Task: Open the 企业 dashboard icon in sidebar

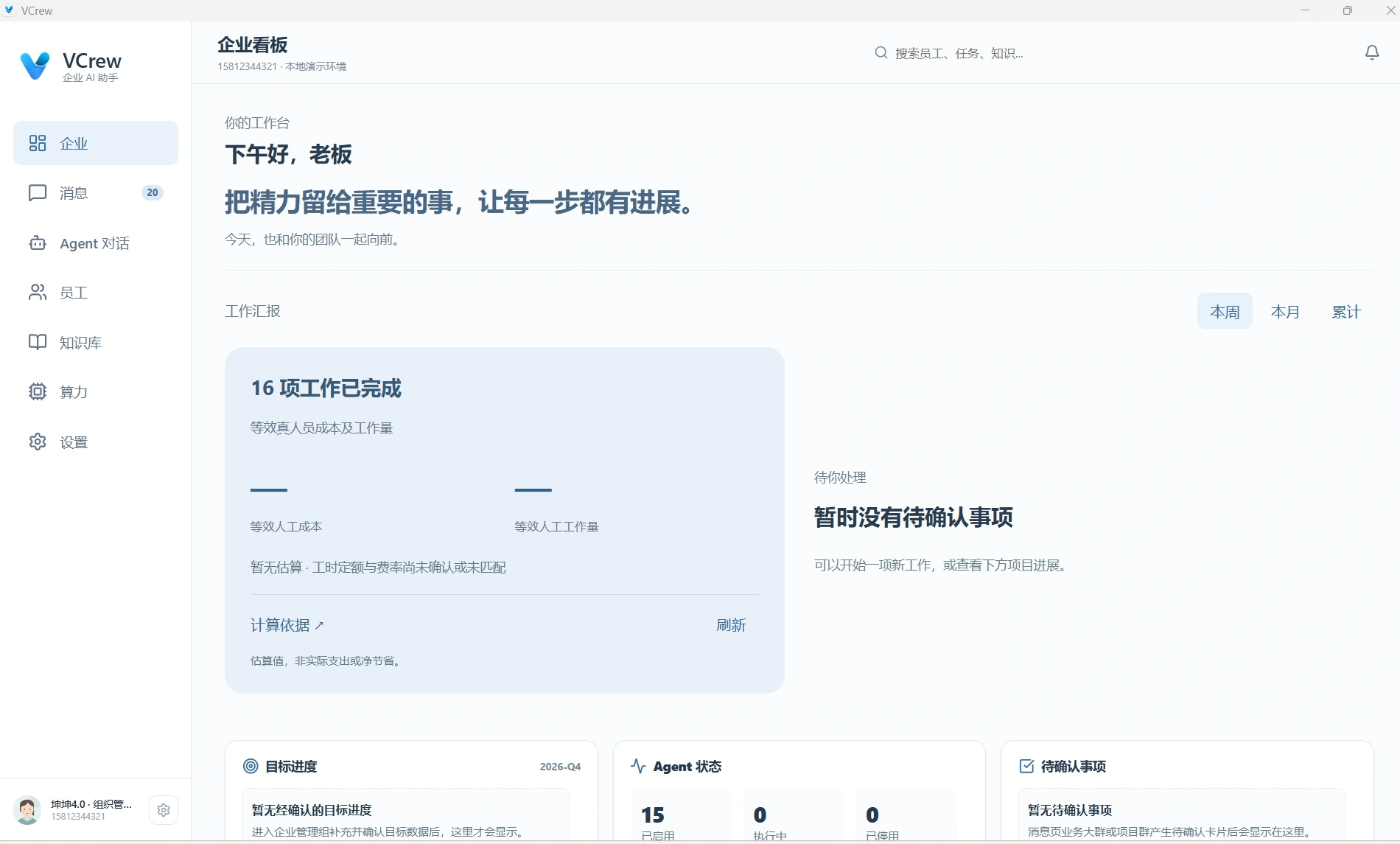Action: point(38,143)
